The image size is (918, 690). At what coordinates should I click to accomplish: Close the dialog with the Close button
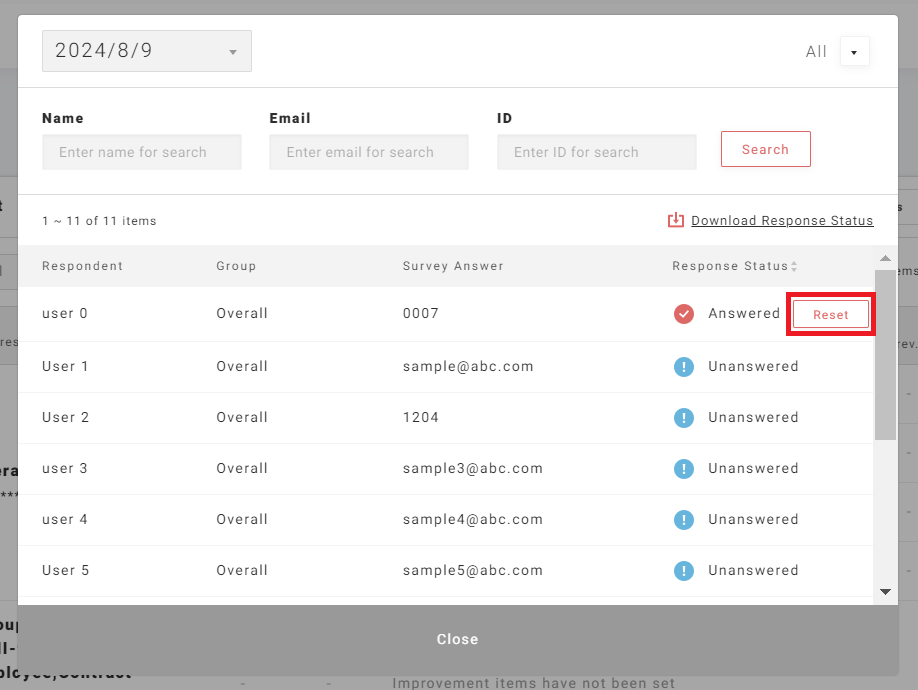pyautogui.click(x=457, y=639)
